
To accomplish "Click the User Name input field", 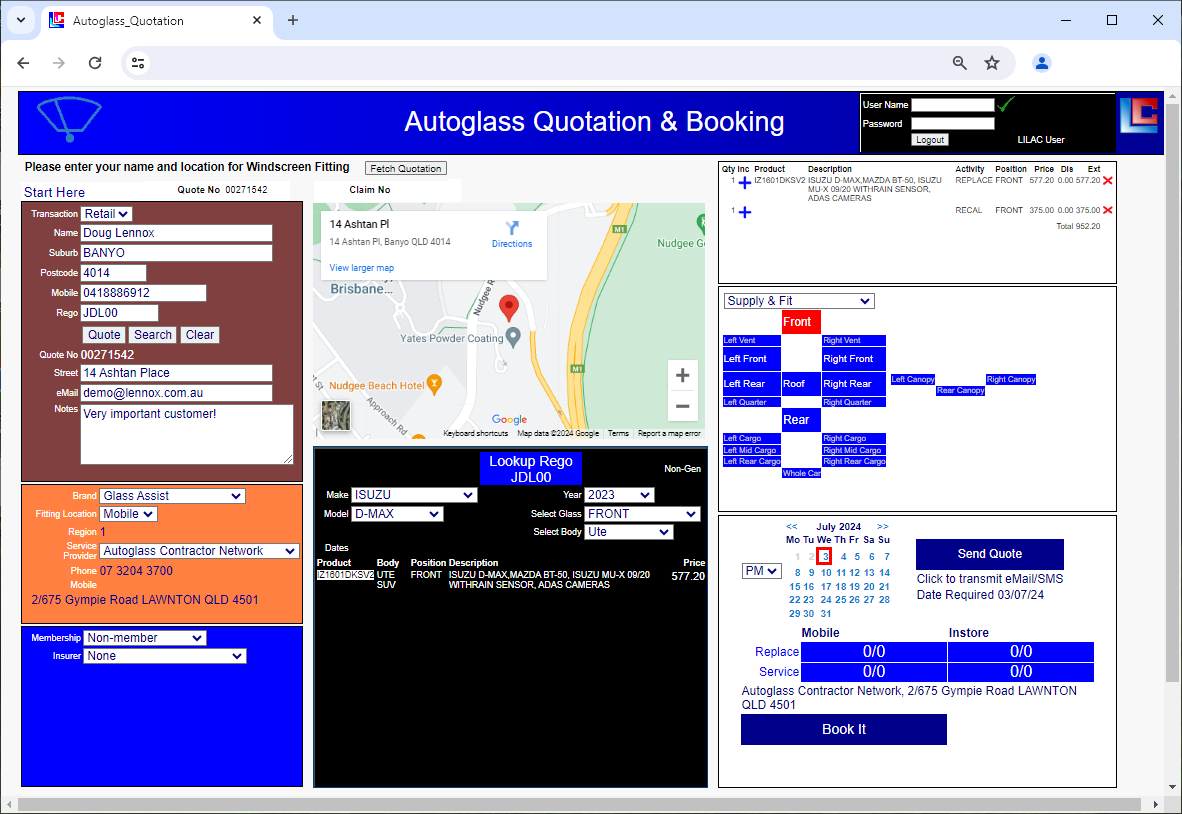I will (x=953, y=105).
